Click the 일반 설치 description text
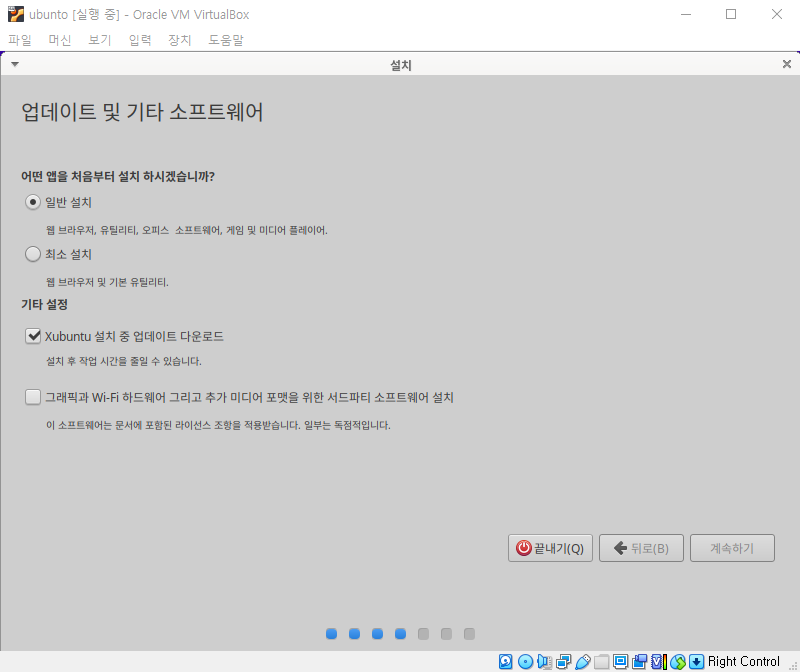This screenshot has height=672, width=800. [x=187, y=230]
